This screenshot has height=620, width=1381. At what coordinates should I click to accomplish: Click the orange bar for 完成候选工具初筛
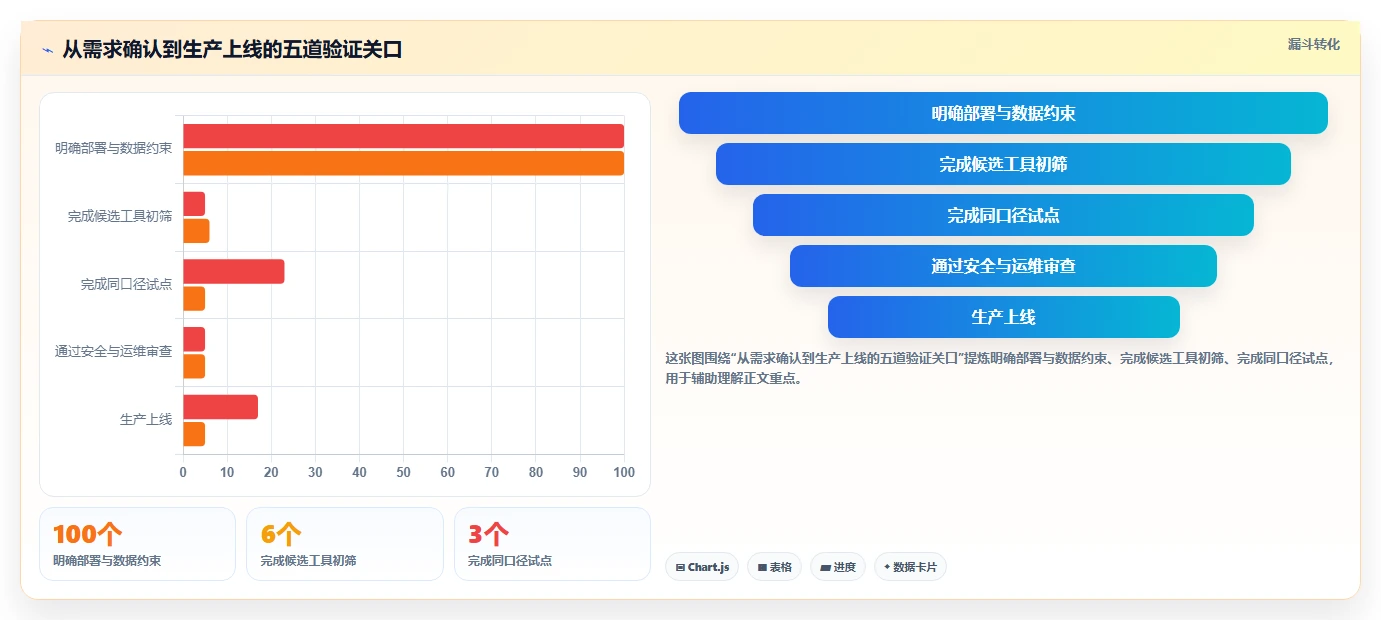(x=196, y=231)
